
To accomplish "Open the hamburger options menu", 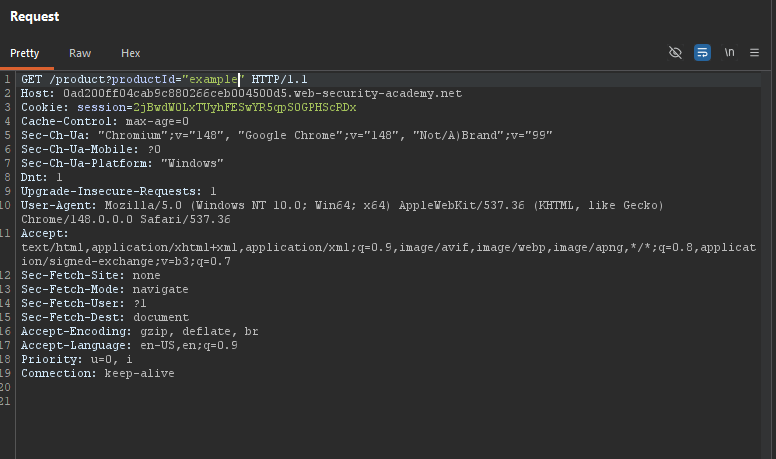I will [x=754, y=52].
